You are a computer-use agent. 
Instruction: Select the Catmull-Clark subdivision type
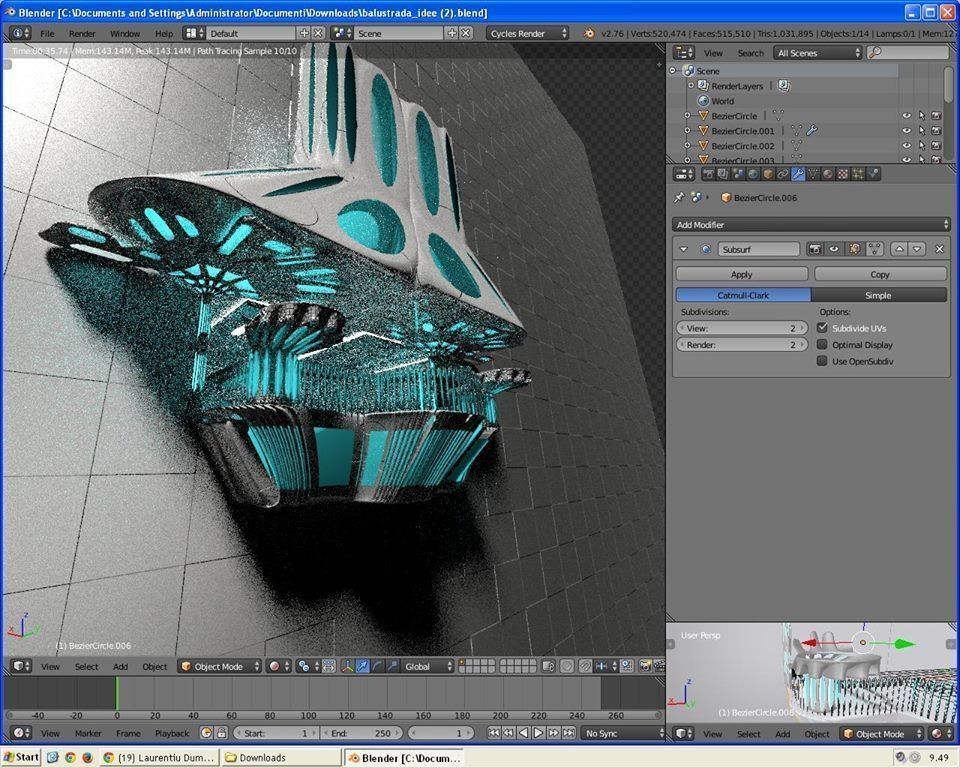743,295
